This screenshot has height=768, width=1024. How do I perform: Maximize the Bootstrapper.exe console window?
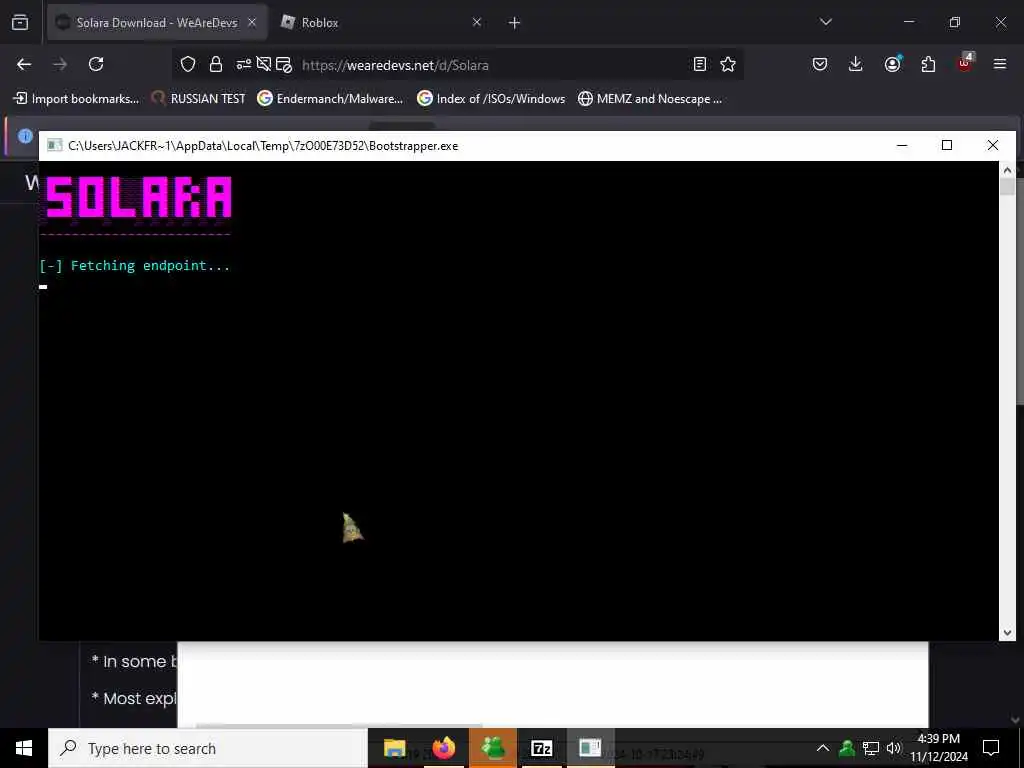click(x=947, y=145)
